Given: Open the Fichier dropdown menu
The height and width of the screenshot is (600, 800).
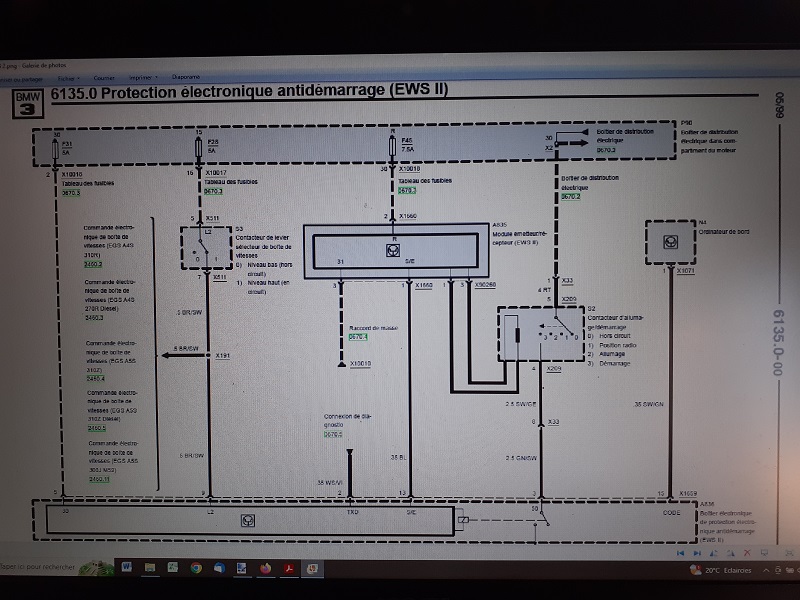Looking at the screenshot, I should pos(68,79).
